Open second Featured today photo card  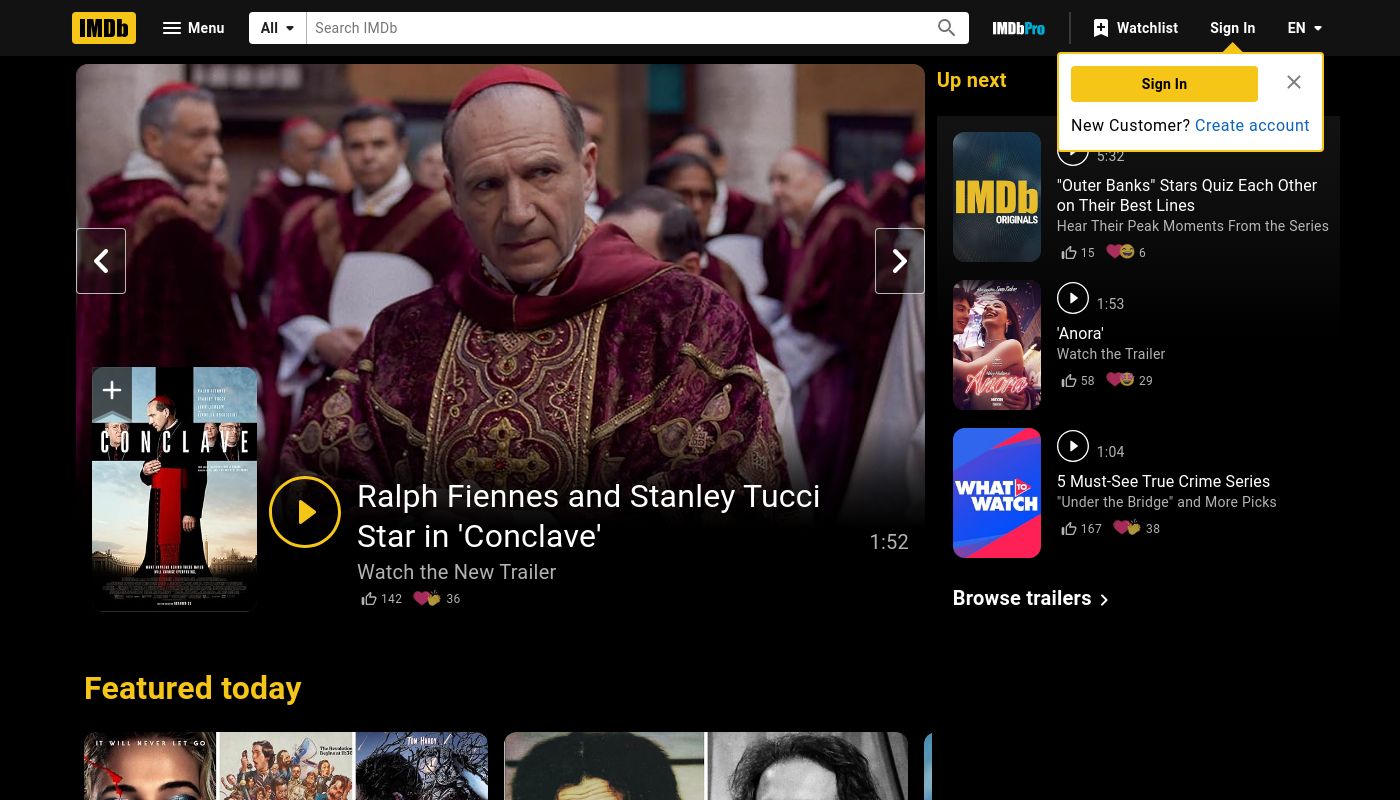(706, 766)
